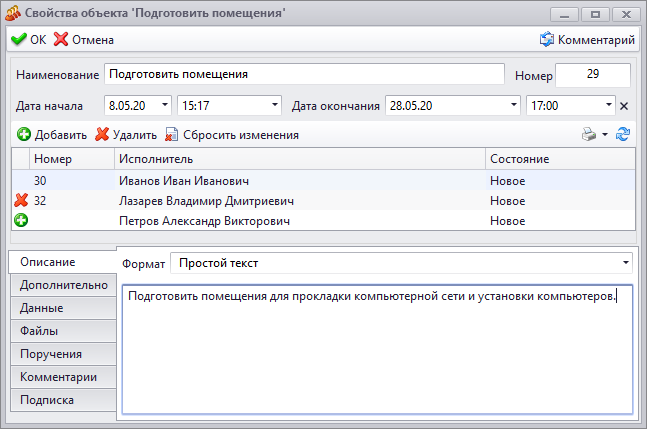
Task: Open print options dropdown arrow
Action: click(x=605, y=134)
